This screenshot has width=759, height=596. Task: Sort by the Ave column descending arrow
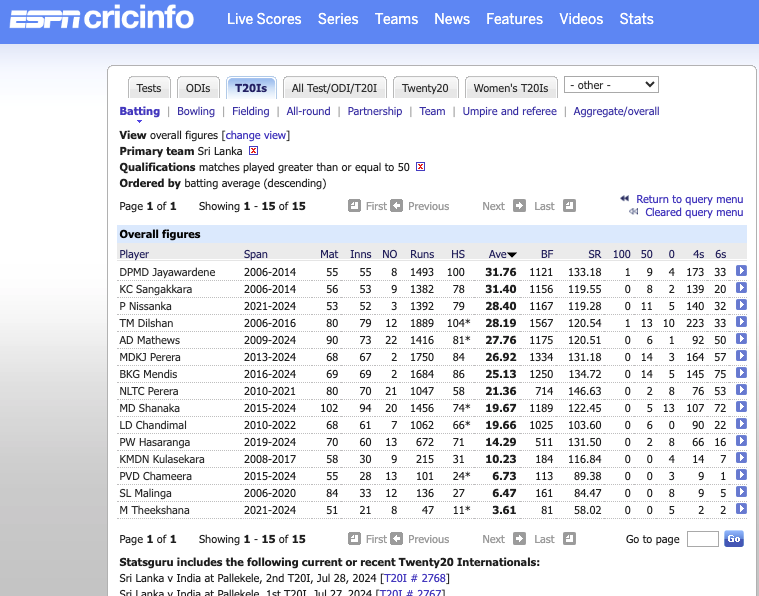512,255
